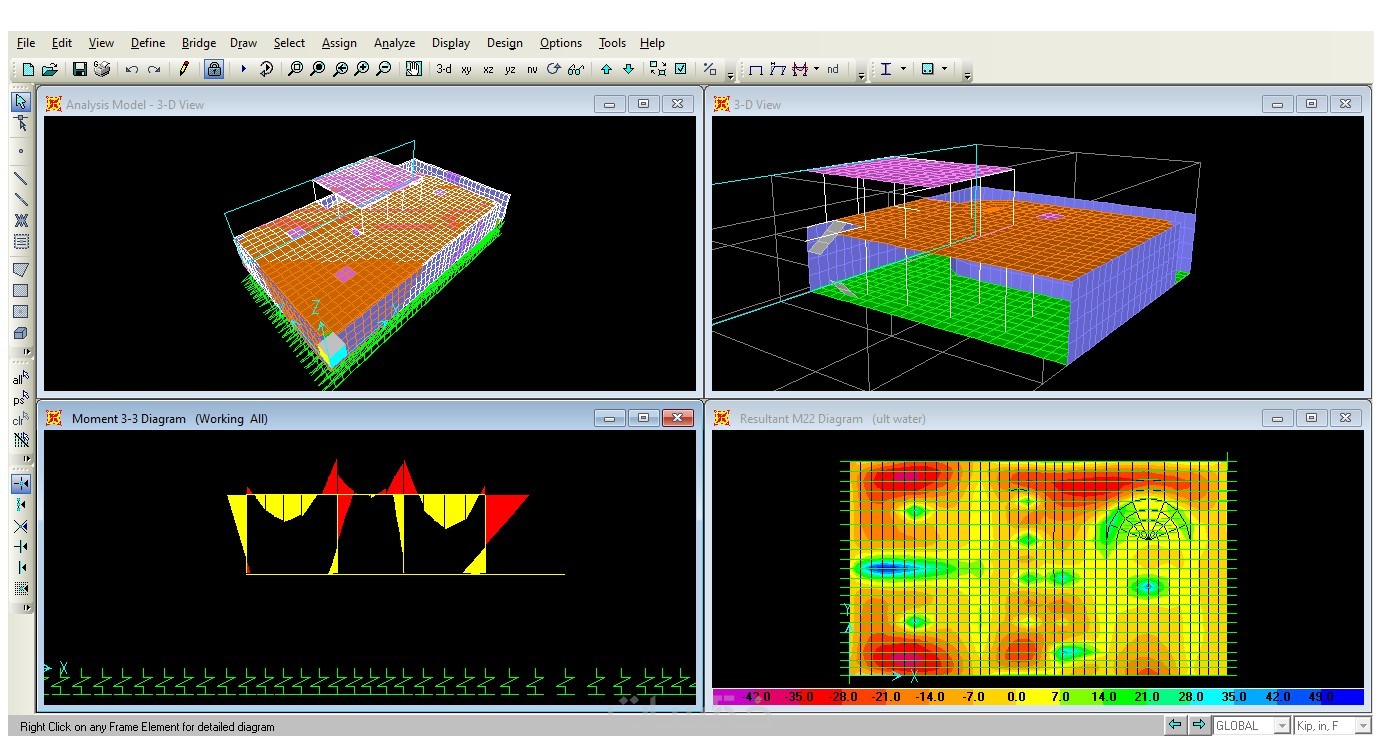
Task: Click the Undo arrow icon
Action: [x=132, y=69]
